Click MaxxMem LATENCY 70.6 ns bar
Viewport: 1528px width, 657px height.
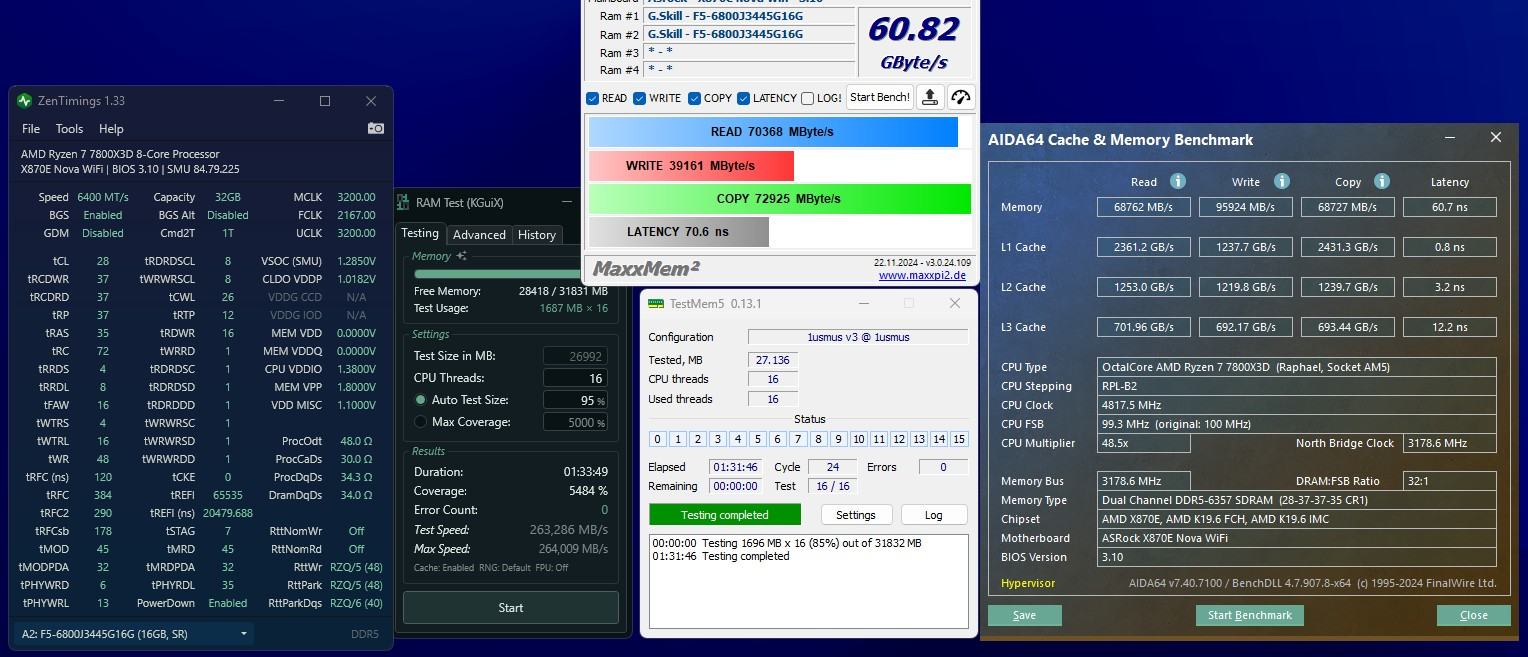point(679,232)
